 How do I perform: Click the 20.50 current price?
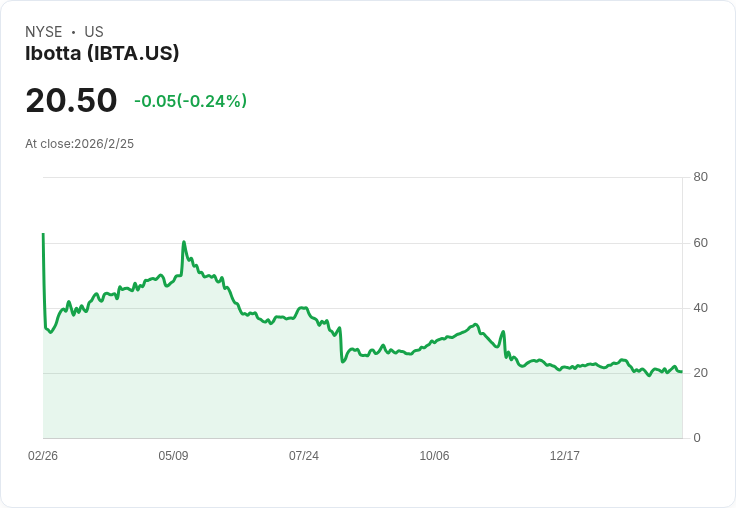[x=71, y=101]
